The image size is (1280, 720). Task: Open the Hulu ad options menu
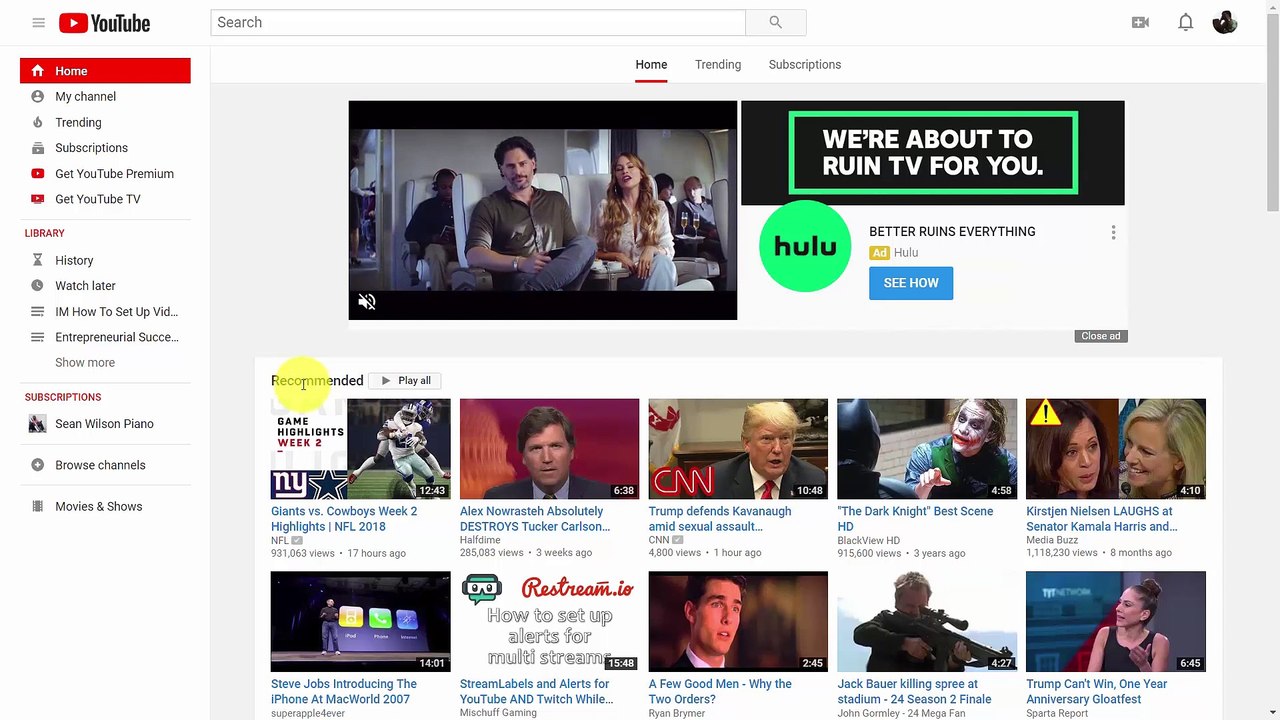(x=1113, y=232)
